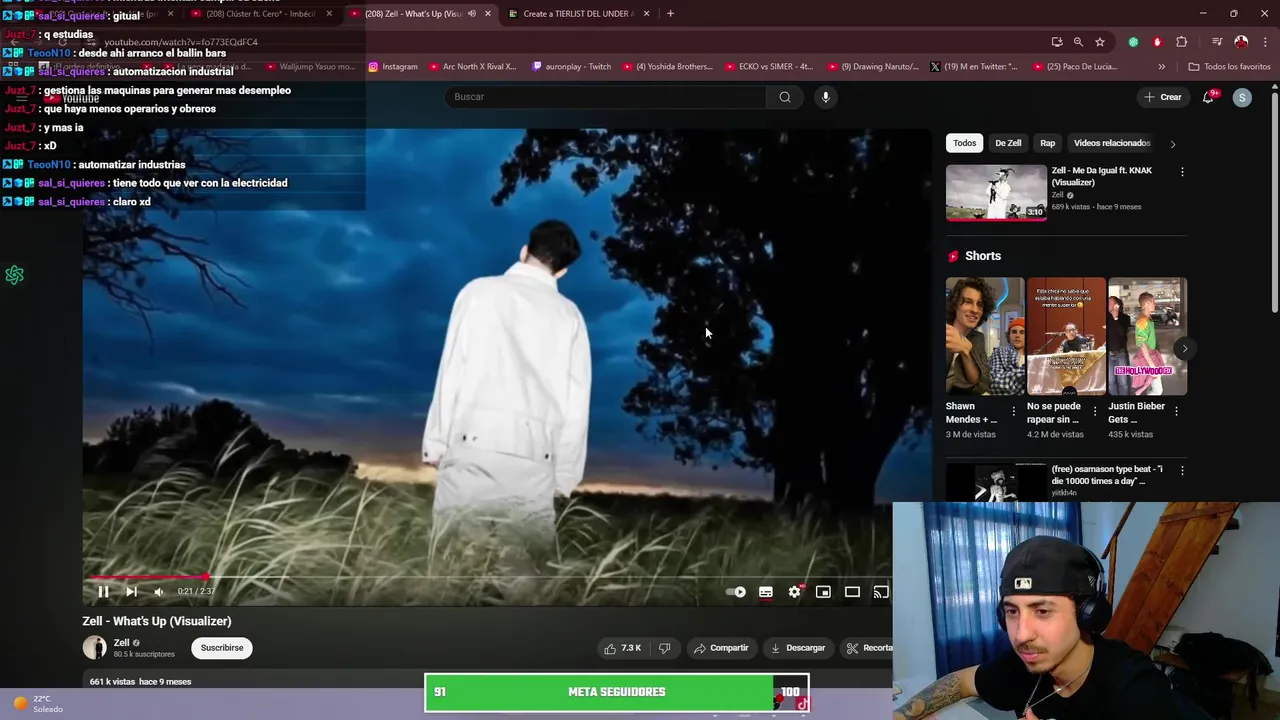Viewport: 1280px width, 720px height.
Task: Open options for No se puede rapear short
Action: coord(1095,411)
